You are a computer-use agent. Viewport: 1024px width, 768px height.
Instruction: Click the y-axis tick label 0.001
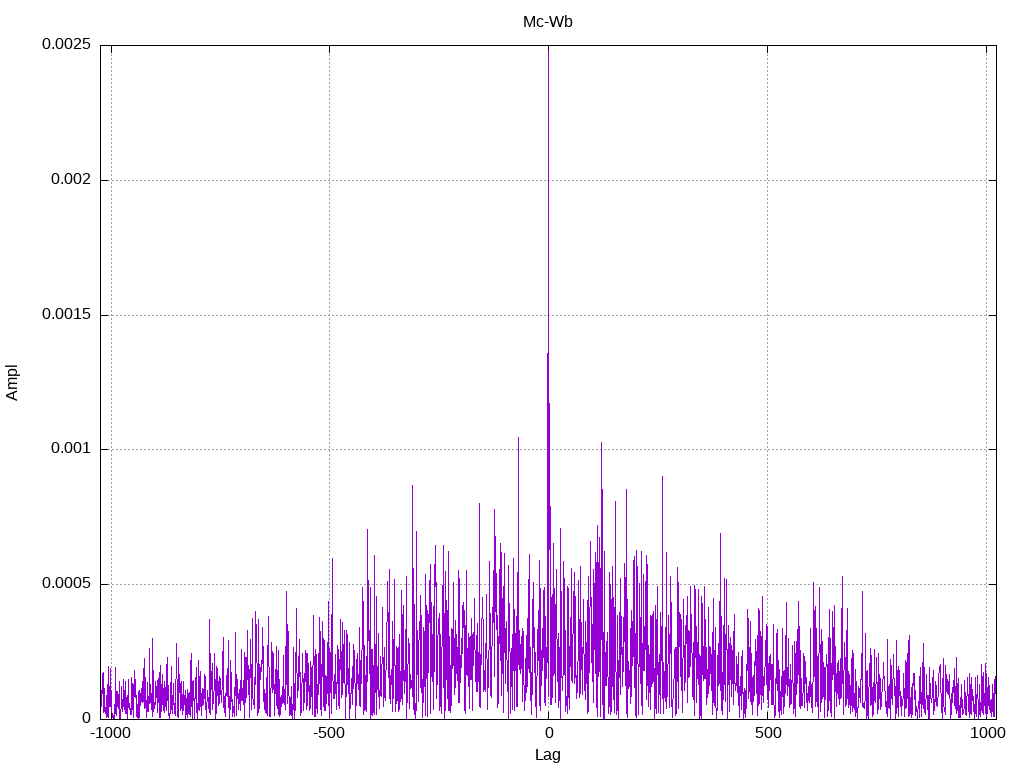pos(71,449)
